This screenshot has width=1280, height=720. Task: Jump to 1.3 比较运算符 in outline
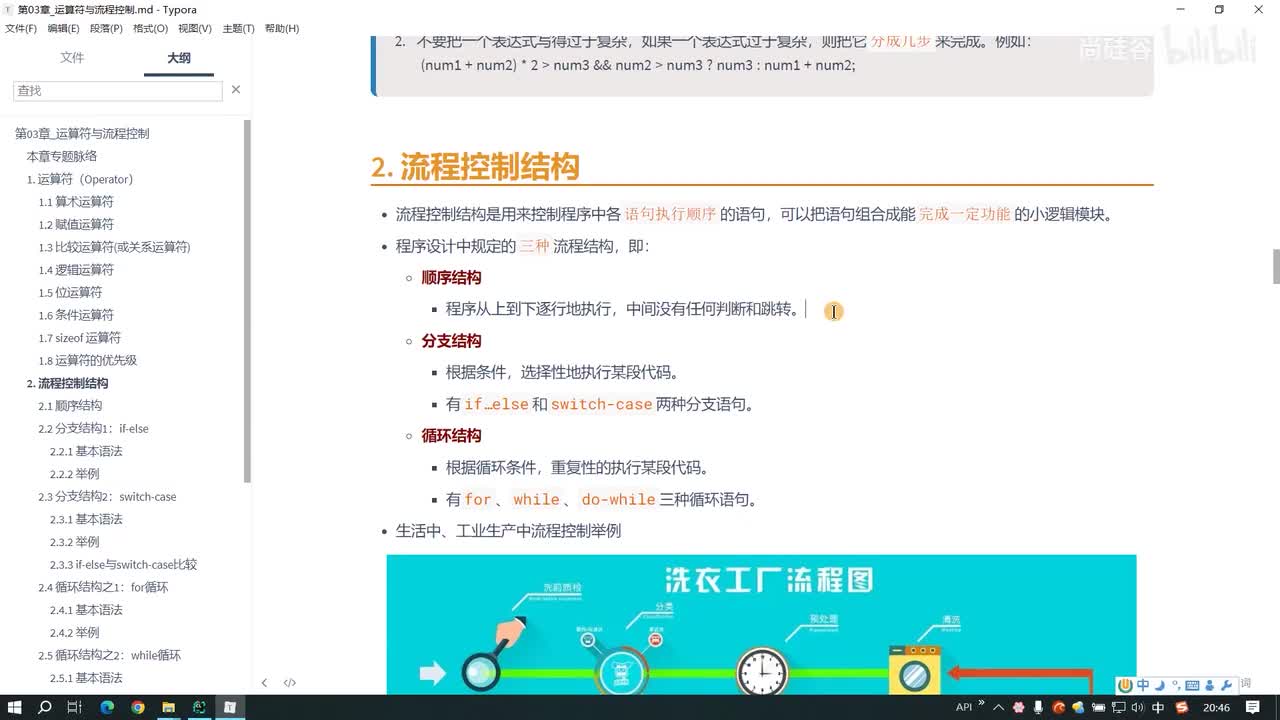114,247
